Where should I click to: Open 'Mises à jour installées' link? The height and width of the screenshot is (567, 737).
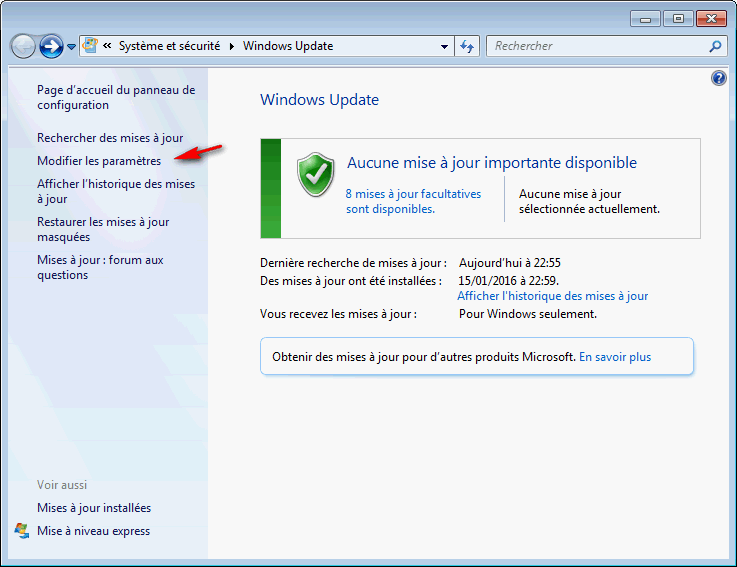pos(94,508)
